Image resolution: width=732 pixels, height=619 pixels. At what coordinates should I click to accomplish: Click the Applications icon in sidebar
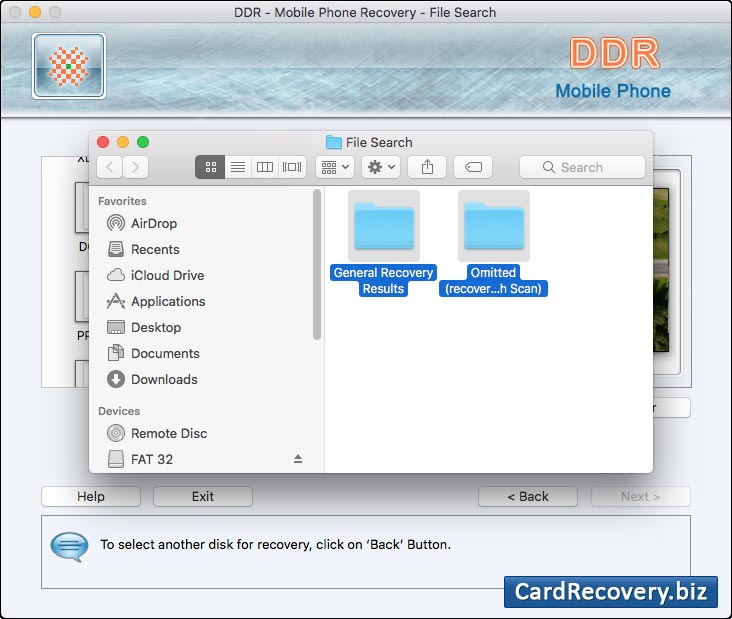pos(116,301)
